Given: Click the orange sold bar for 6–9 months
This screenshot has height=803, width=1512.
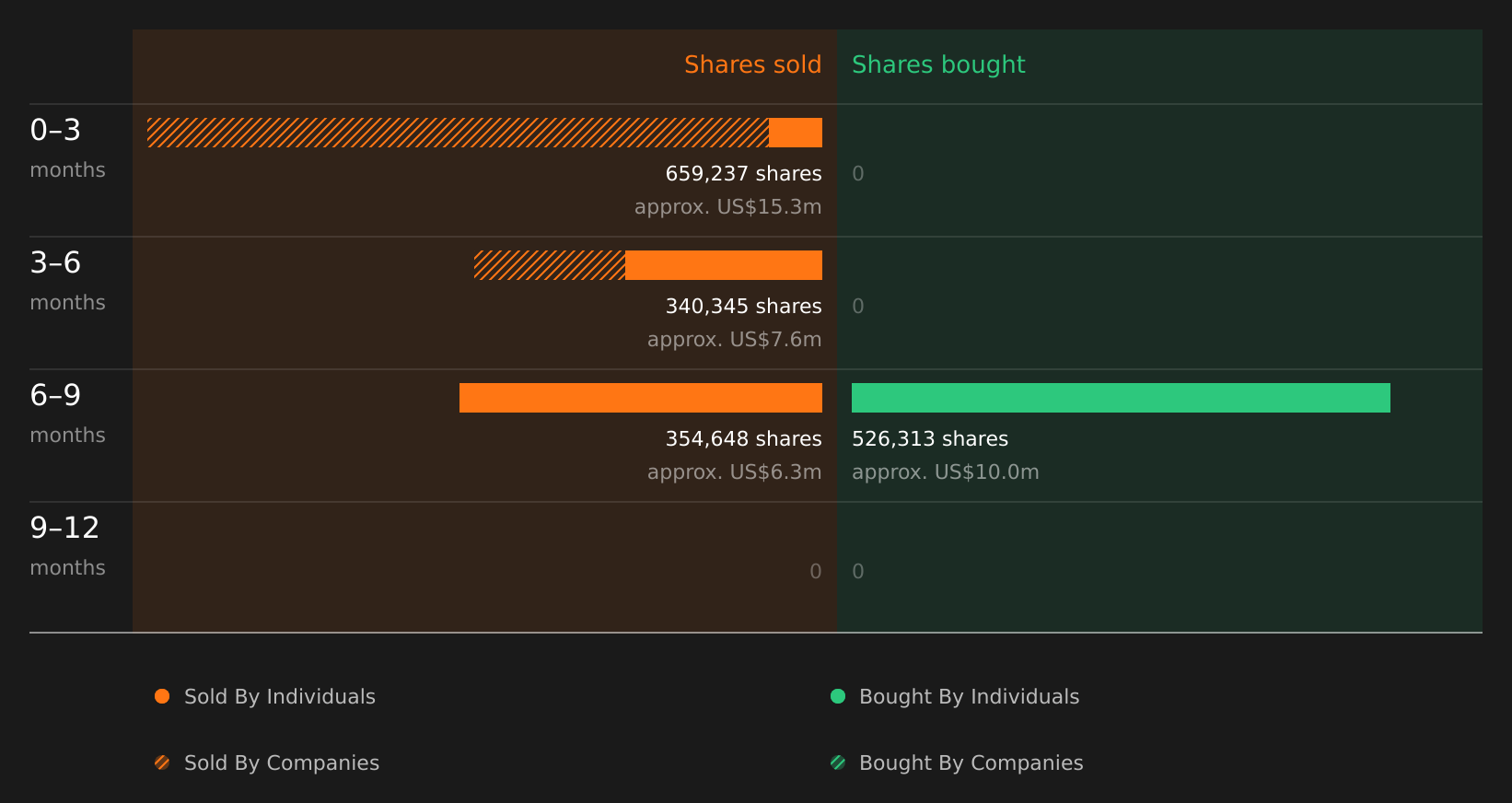Looking at the screenshot, I should (641, 398).
